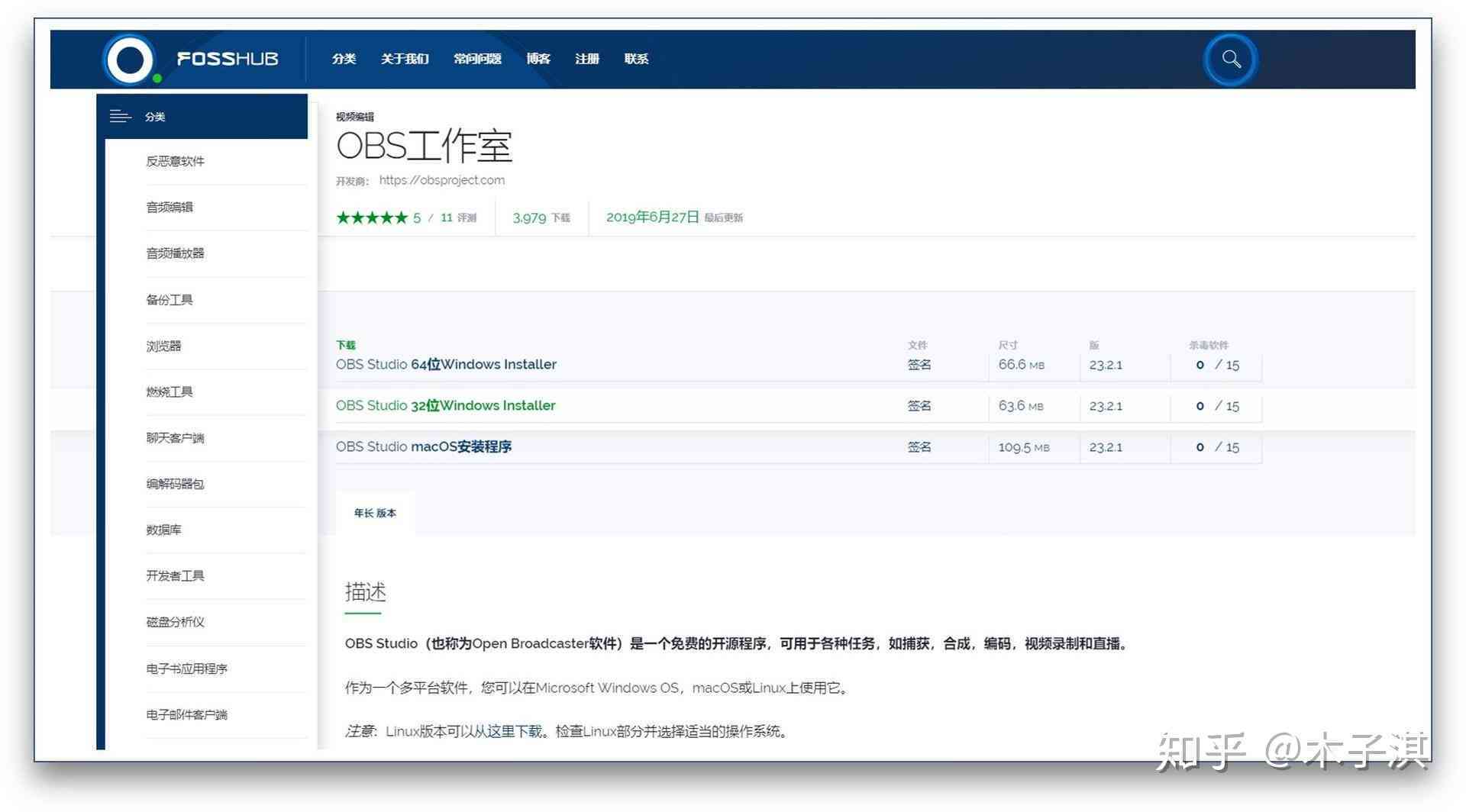The image size is (1466, 812).
Task: Open the 这里下载 Linux link
Action: click(514, 731)
